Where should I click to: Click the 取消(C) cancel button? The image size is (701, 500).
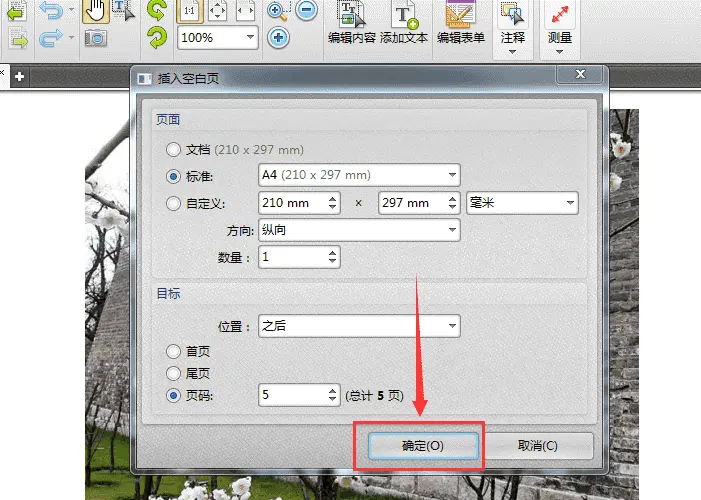click(x=538, y=445)
